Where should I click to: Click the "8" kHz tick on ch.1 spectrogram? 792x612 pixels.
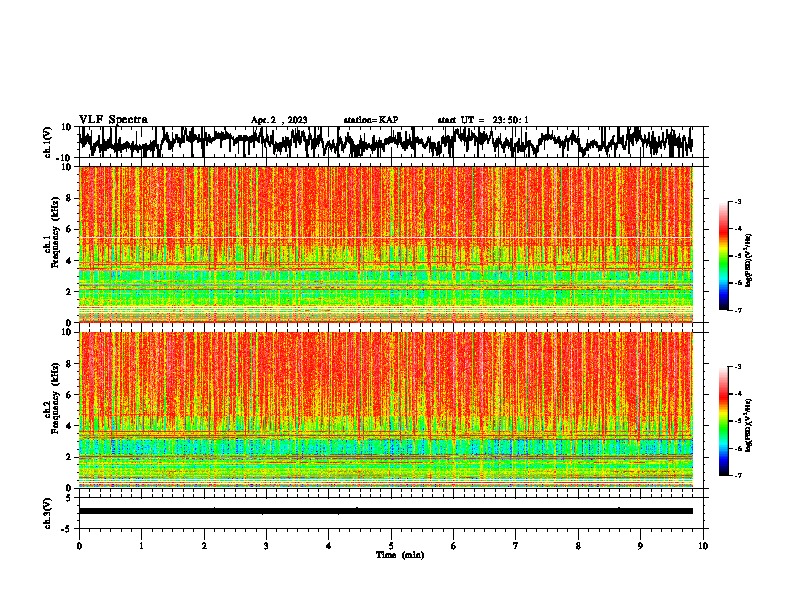(x=69, y=198)
